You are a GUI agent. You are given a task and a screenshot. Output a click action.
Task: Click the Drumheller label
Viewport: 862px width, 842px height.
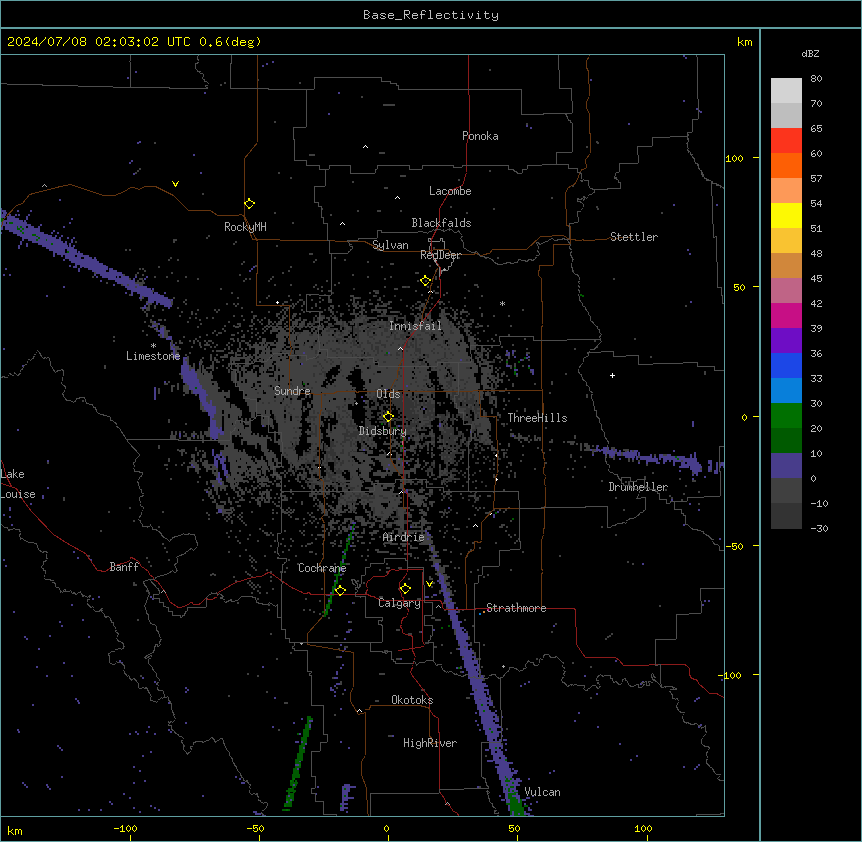point(638,487)
